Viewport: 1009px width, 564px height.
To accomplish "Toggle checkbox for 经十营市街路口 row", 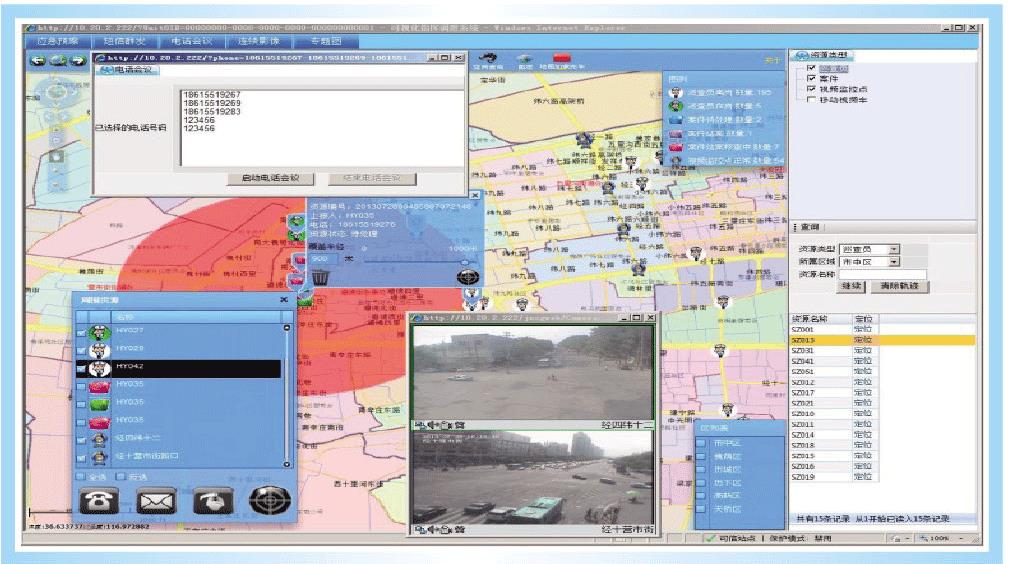I will point(81,458).
